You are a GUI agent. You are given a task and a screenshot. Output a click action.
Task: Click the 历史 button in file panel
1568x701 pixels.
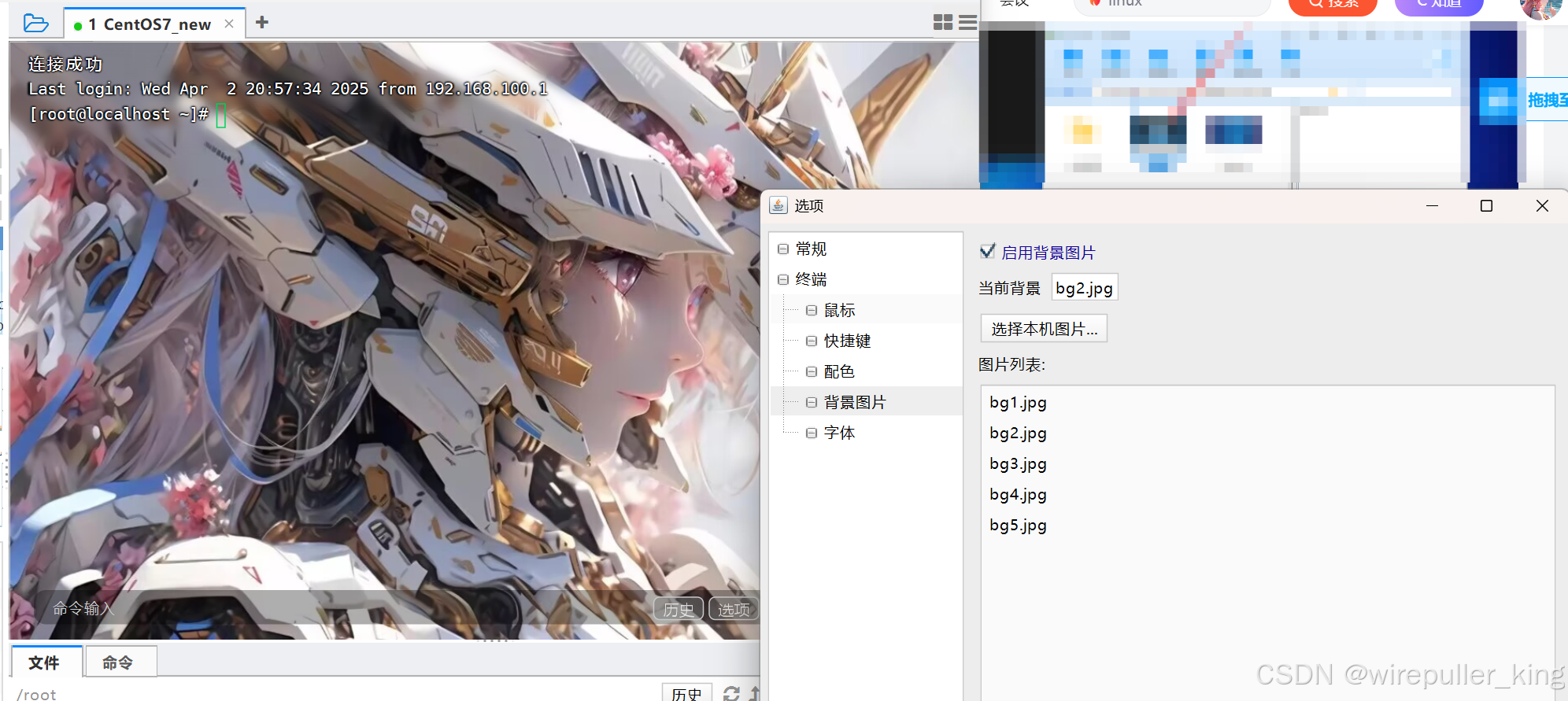[686, 693]
